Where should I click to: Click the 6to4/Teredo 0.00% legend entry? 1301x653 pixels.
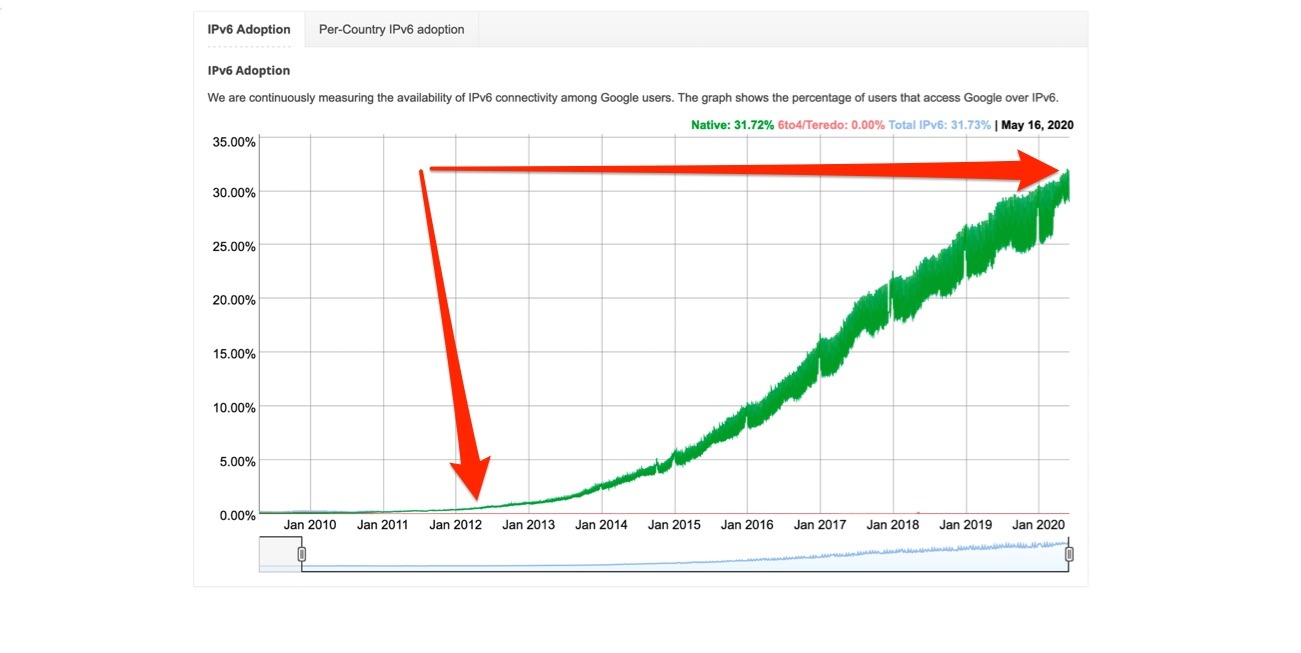click(831, 125)
